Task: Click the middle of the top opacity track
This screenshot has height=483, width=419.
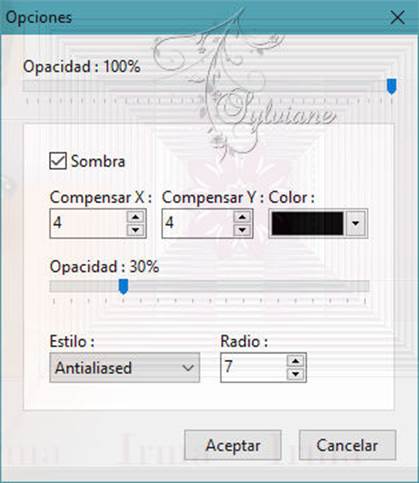Action: point(210,86)
